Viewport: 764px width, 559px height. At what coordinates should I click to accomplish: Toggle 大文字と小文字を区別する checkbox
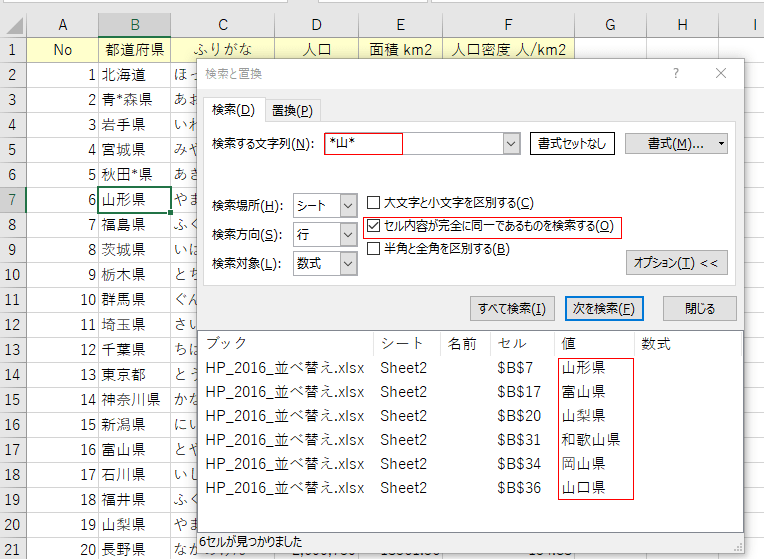373,203
